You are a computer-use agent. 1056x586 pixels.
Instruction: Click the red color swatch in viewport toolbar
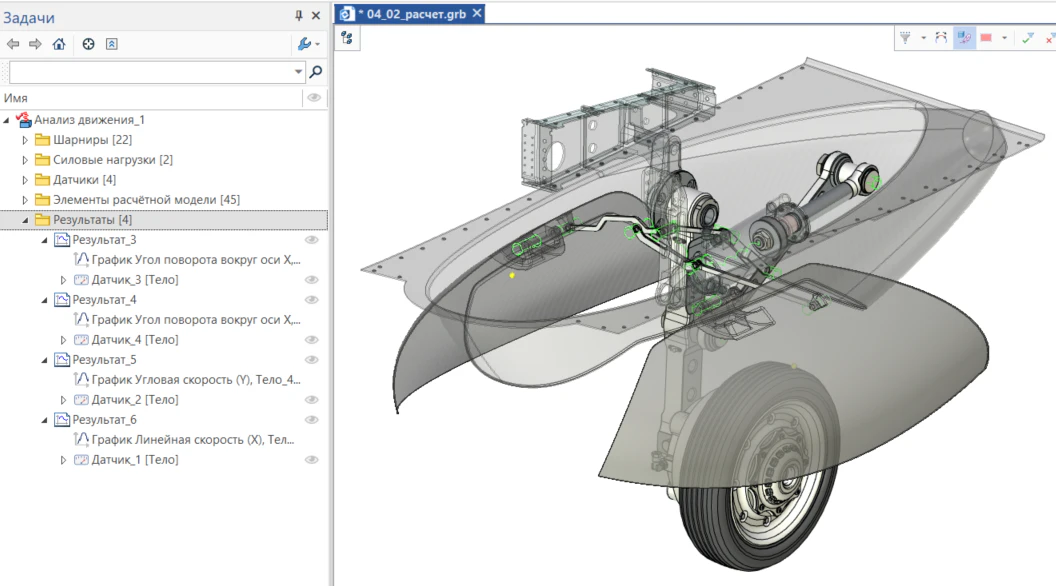[x=986, y=38]
